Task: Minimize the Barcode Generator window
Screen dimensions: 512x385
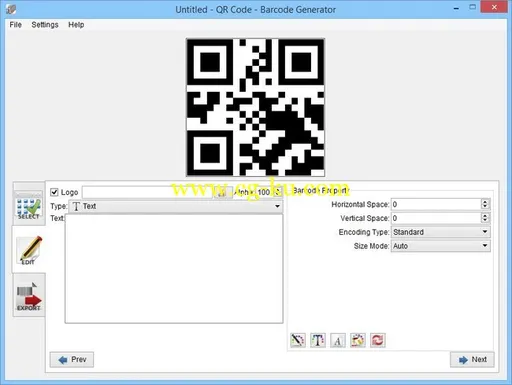Action: [456, 8]
